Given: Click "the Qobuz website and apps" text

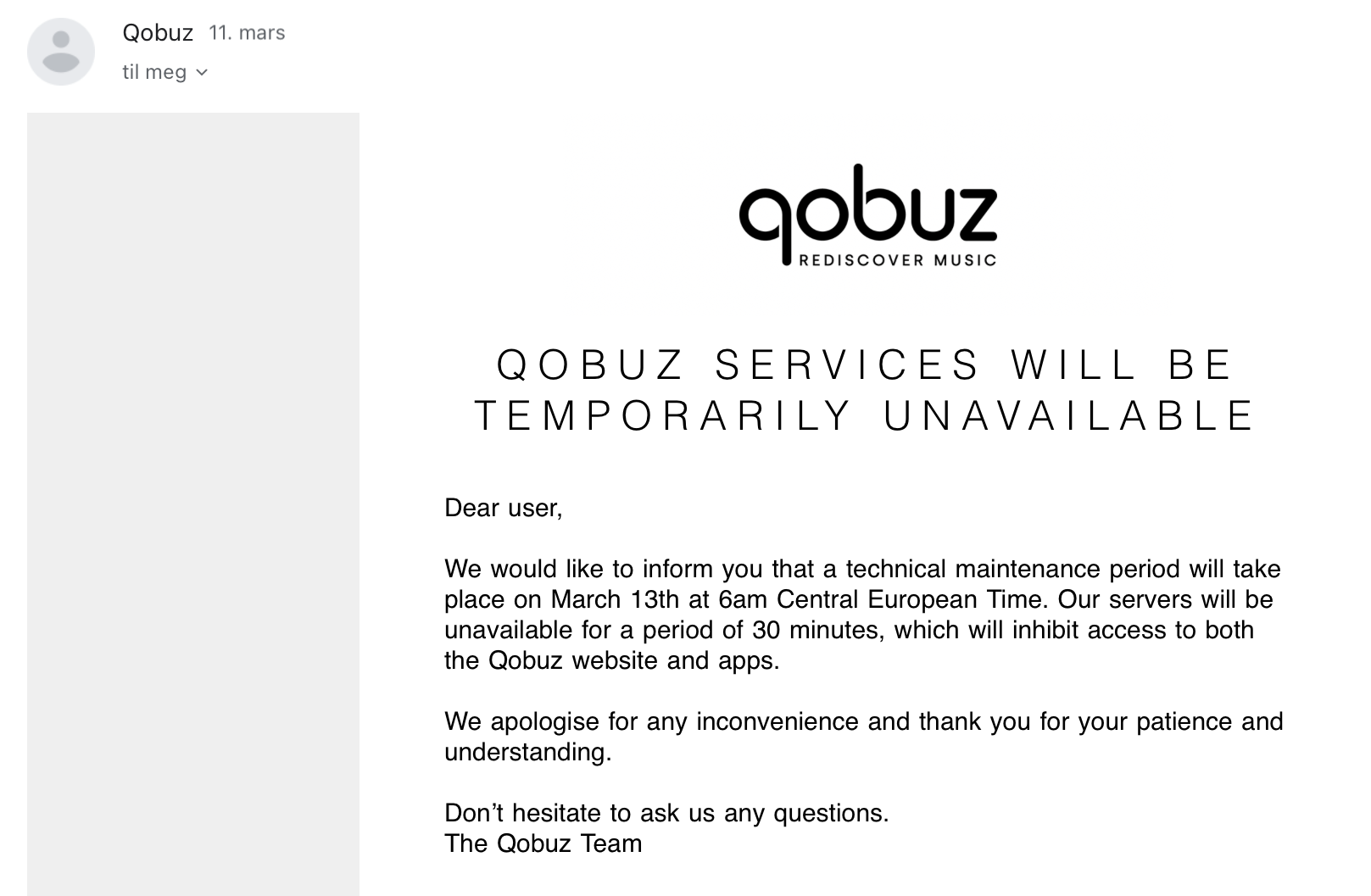Looking at the screenshot, I should 611,660.
